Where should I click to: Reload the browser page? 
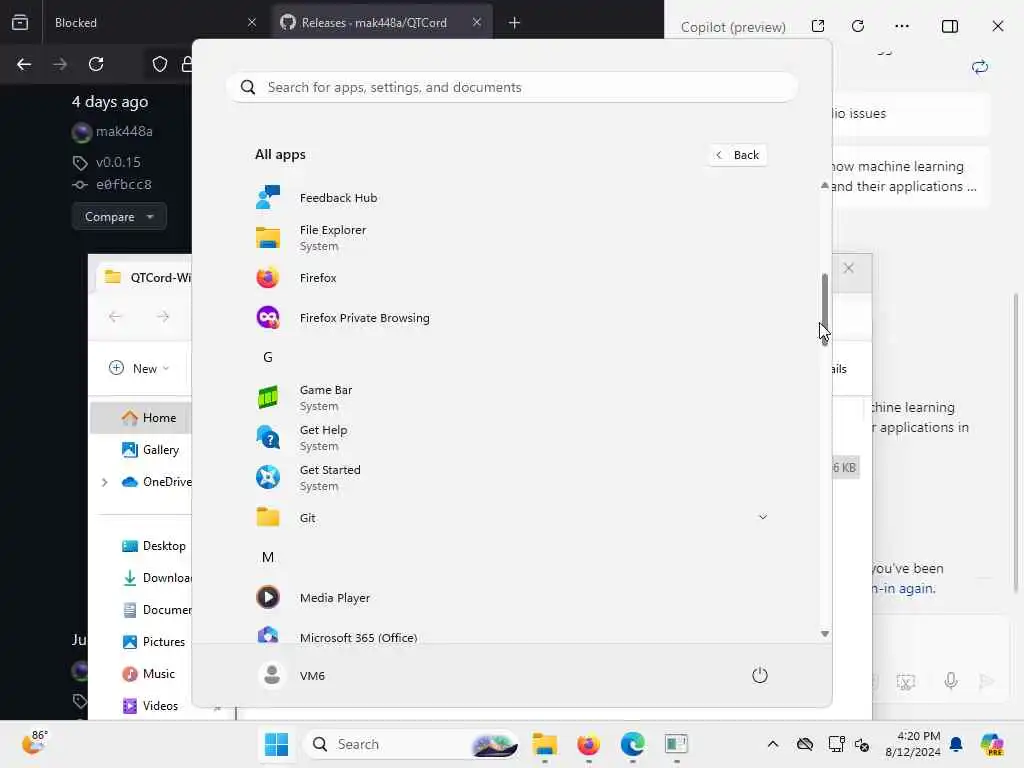click(96, 64)
